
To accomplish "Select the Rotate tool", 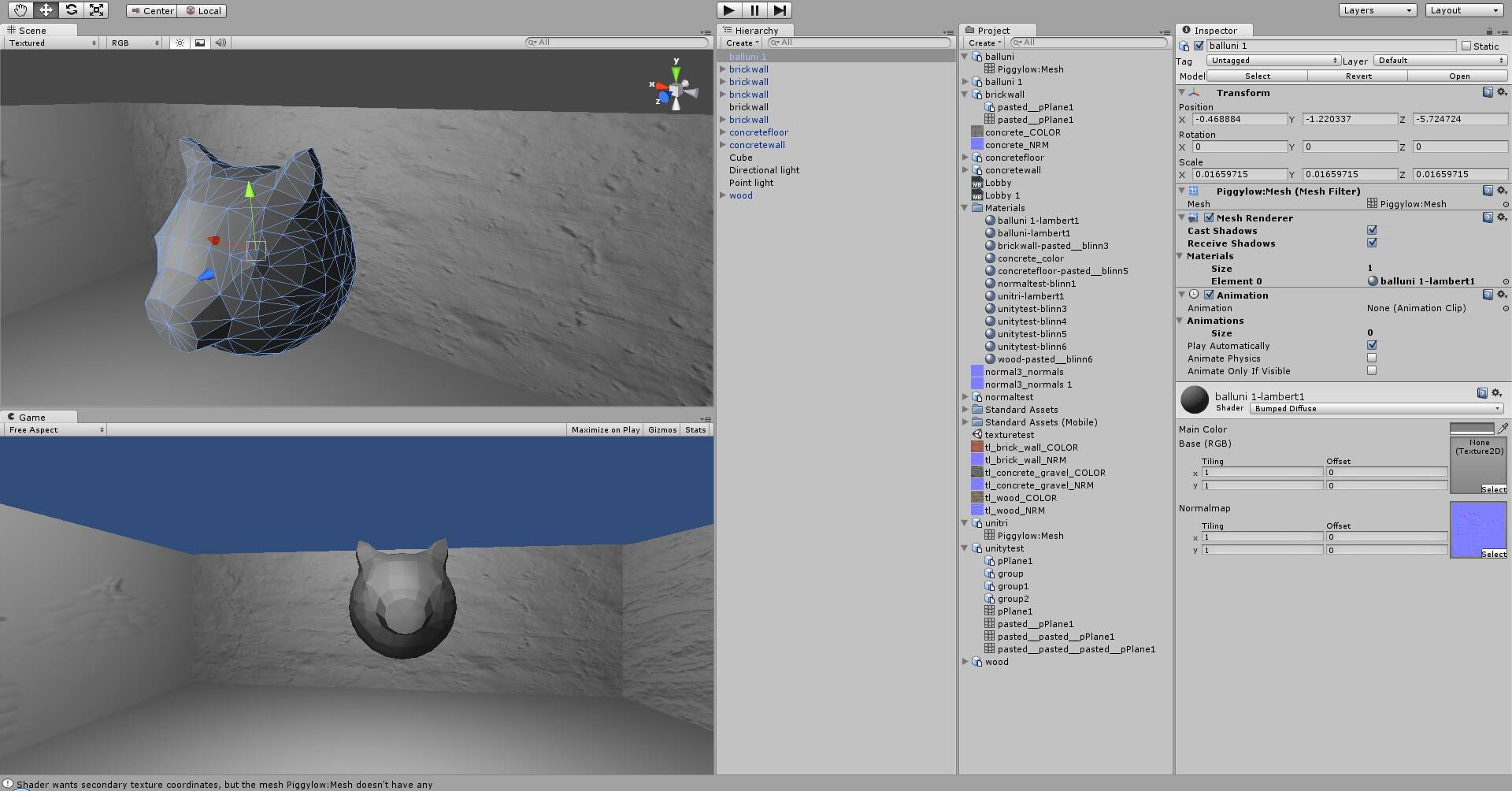I will tap(71, 10).
